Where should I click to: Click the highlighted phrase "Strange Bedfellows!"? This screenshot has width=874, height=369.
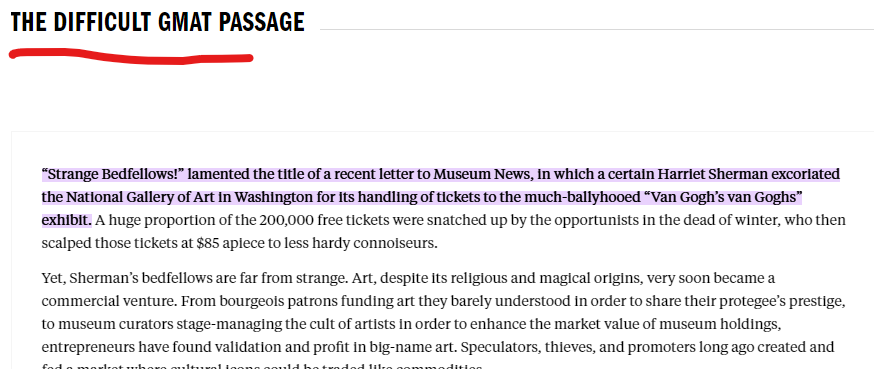113,174
